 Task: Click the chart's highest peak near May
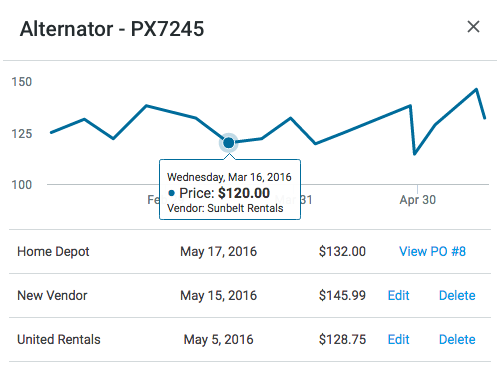[476, 89]
